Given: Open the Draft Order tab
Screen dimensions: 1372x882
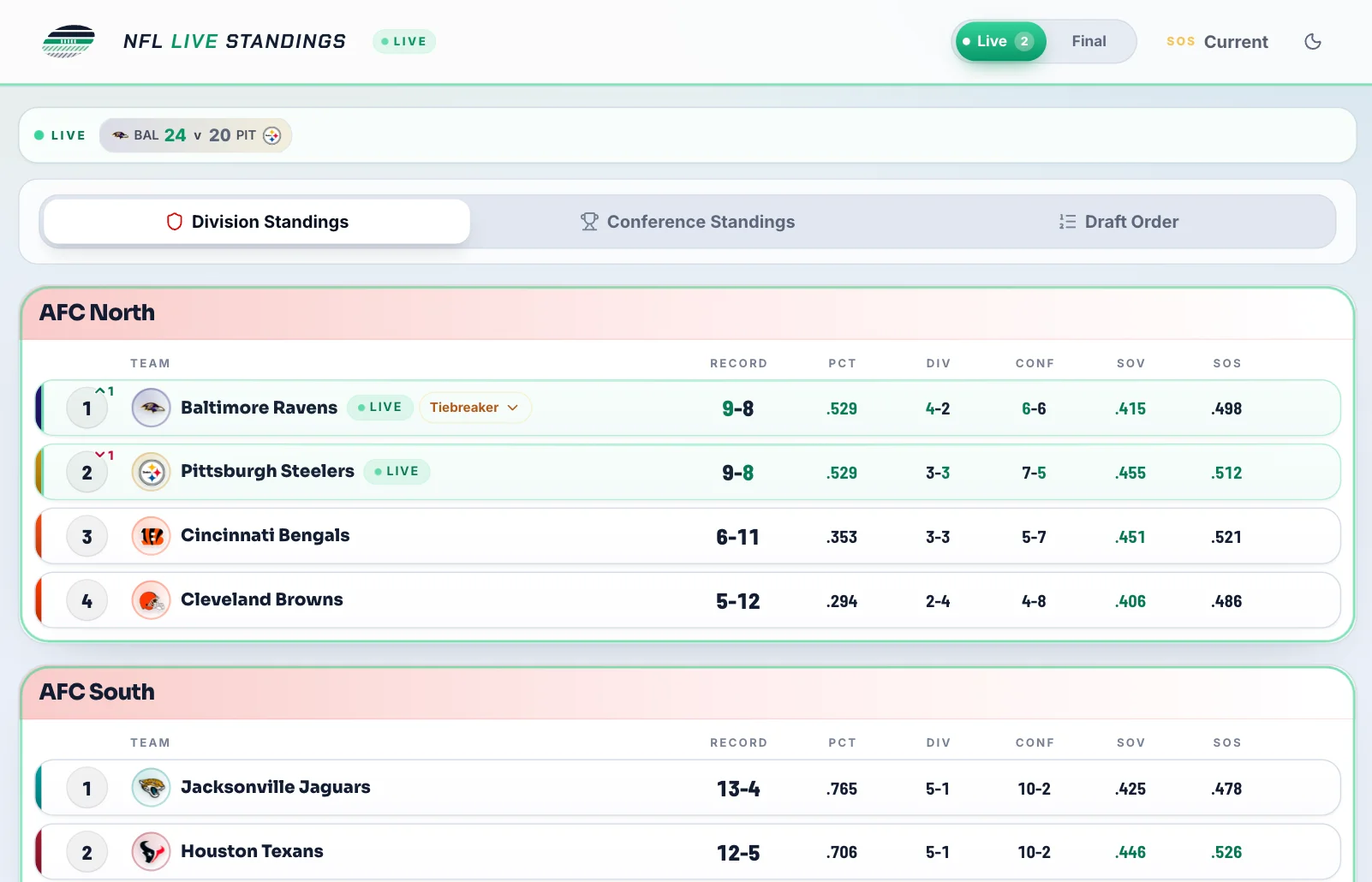Looking at the screenshot, I should [1118, 222].
